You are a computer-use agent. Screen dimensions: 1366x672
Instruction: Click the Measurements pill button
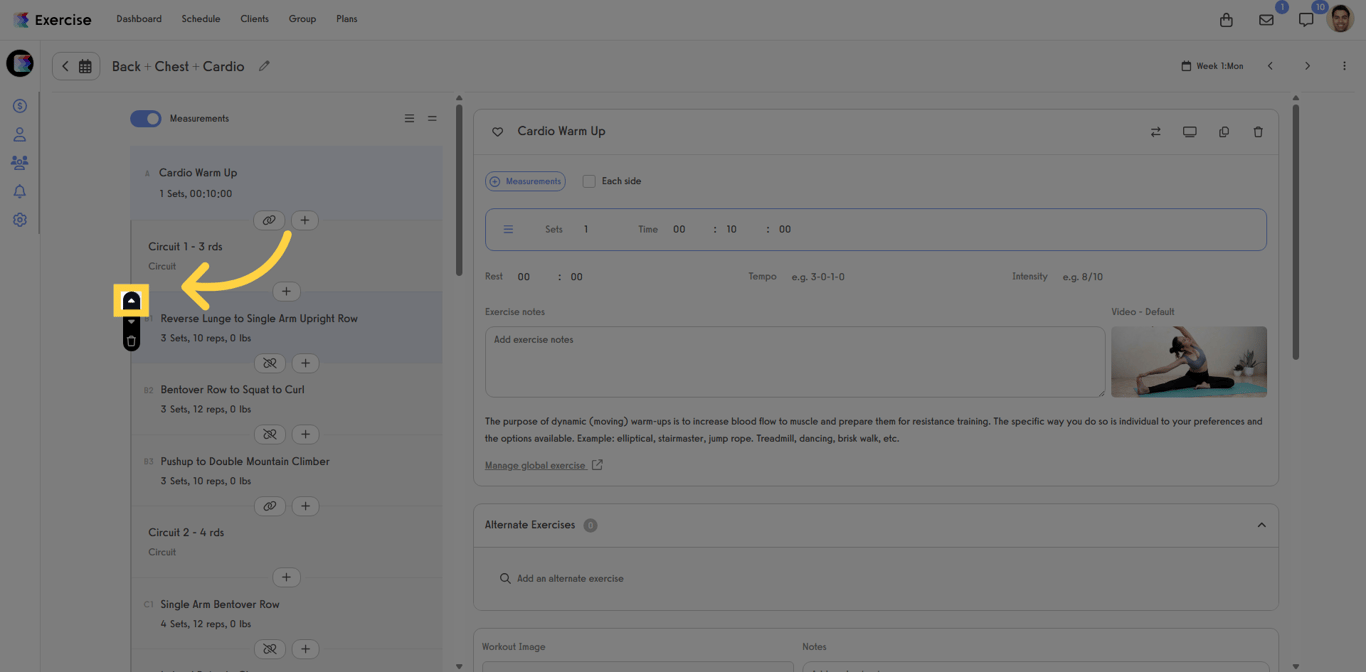click(525, 181)
